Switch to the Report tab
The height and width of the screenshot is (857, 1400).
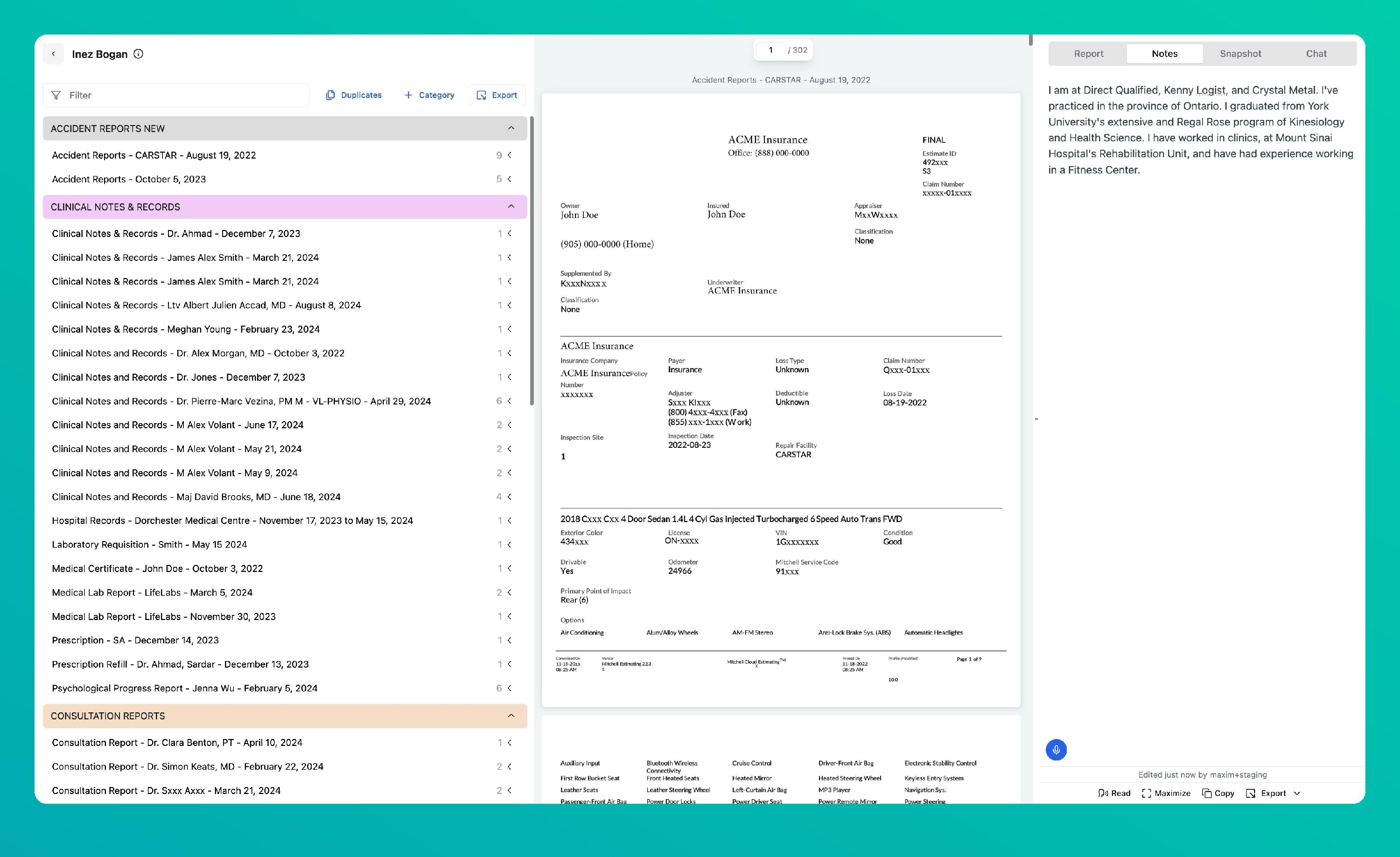tap(1088, 53)
